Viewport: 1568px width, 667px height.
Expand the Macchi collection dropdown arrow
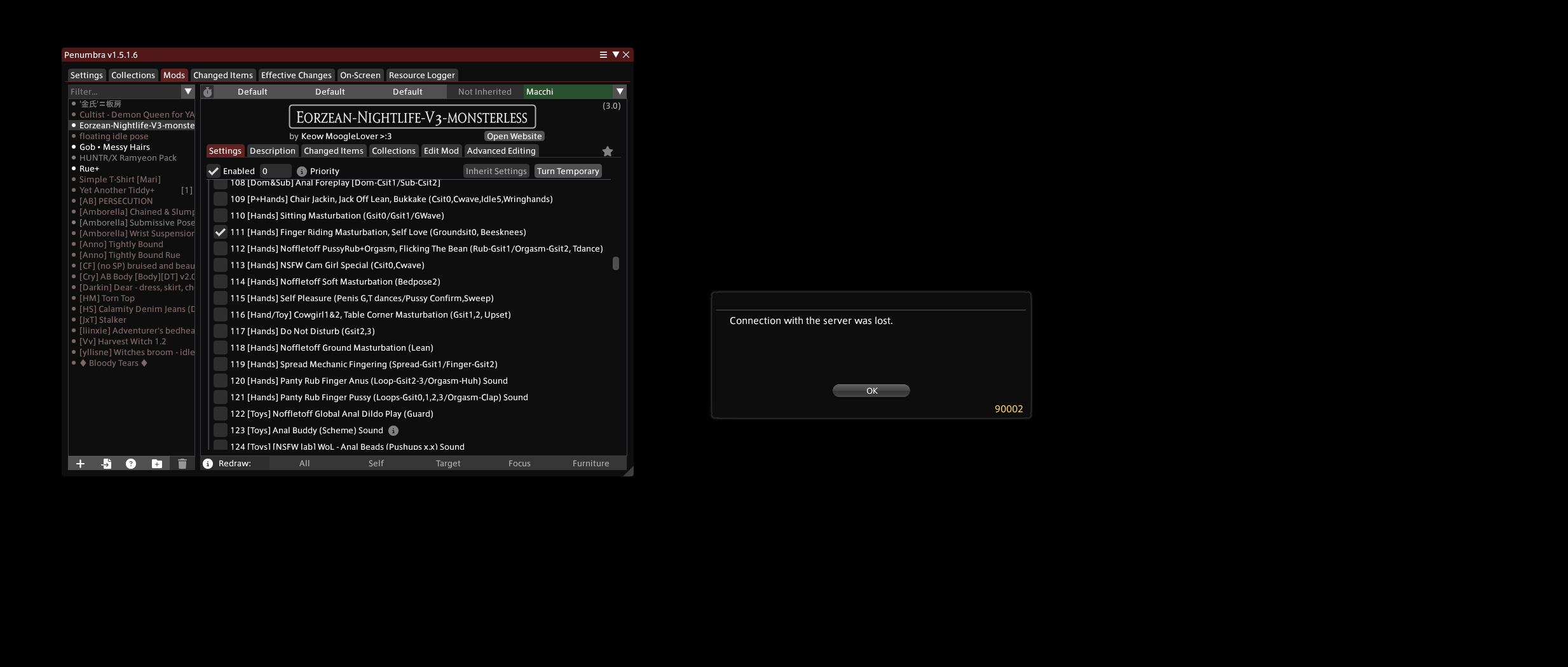tap(620, 91)
